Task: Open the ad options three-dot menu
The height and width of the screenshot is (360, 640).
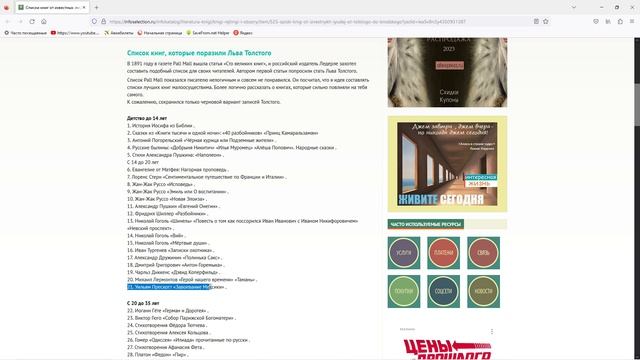Action: pos(492,331)
